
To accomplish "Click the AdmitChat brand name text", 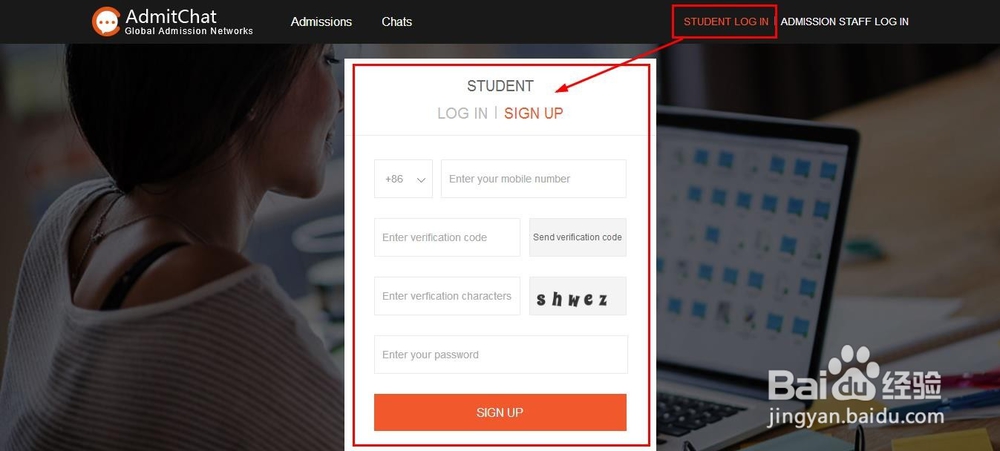I will pyautogui.click(x=171, y=16).
